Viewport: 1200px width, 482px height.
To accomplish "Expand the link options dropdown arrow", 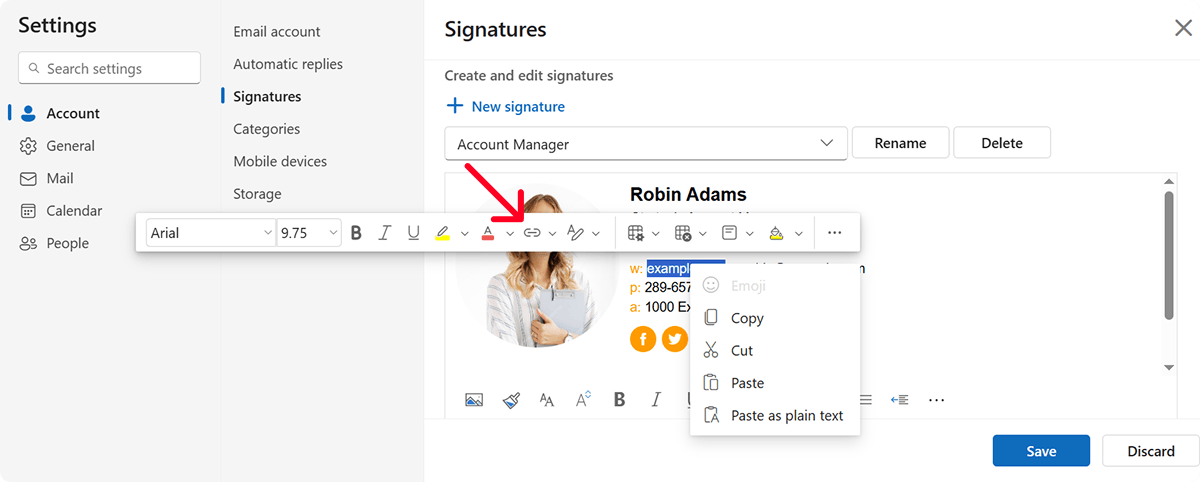I will (553, 233).
